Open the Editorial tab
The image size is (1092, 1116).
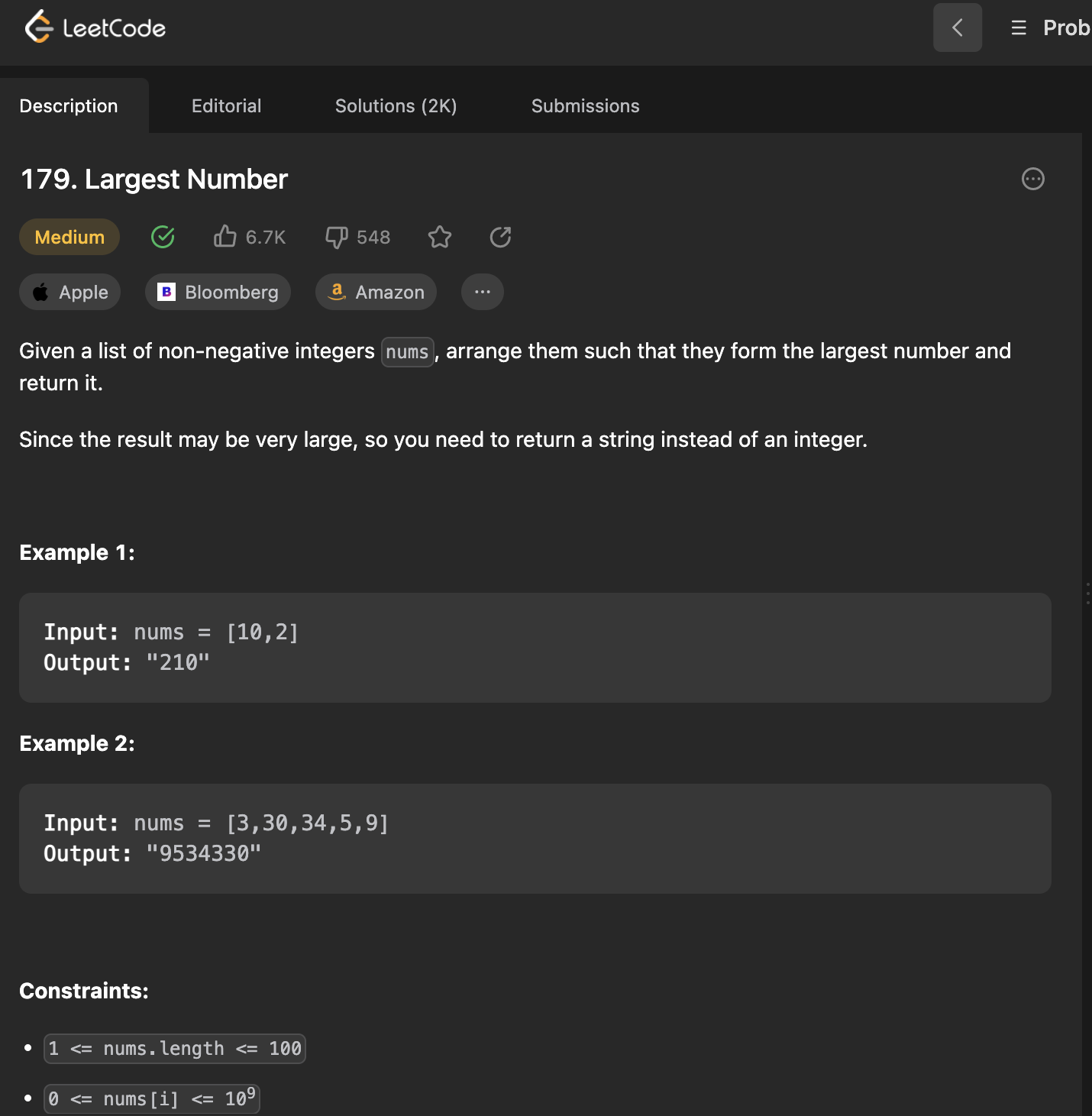pos(227,105)
